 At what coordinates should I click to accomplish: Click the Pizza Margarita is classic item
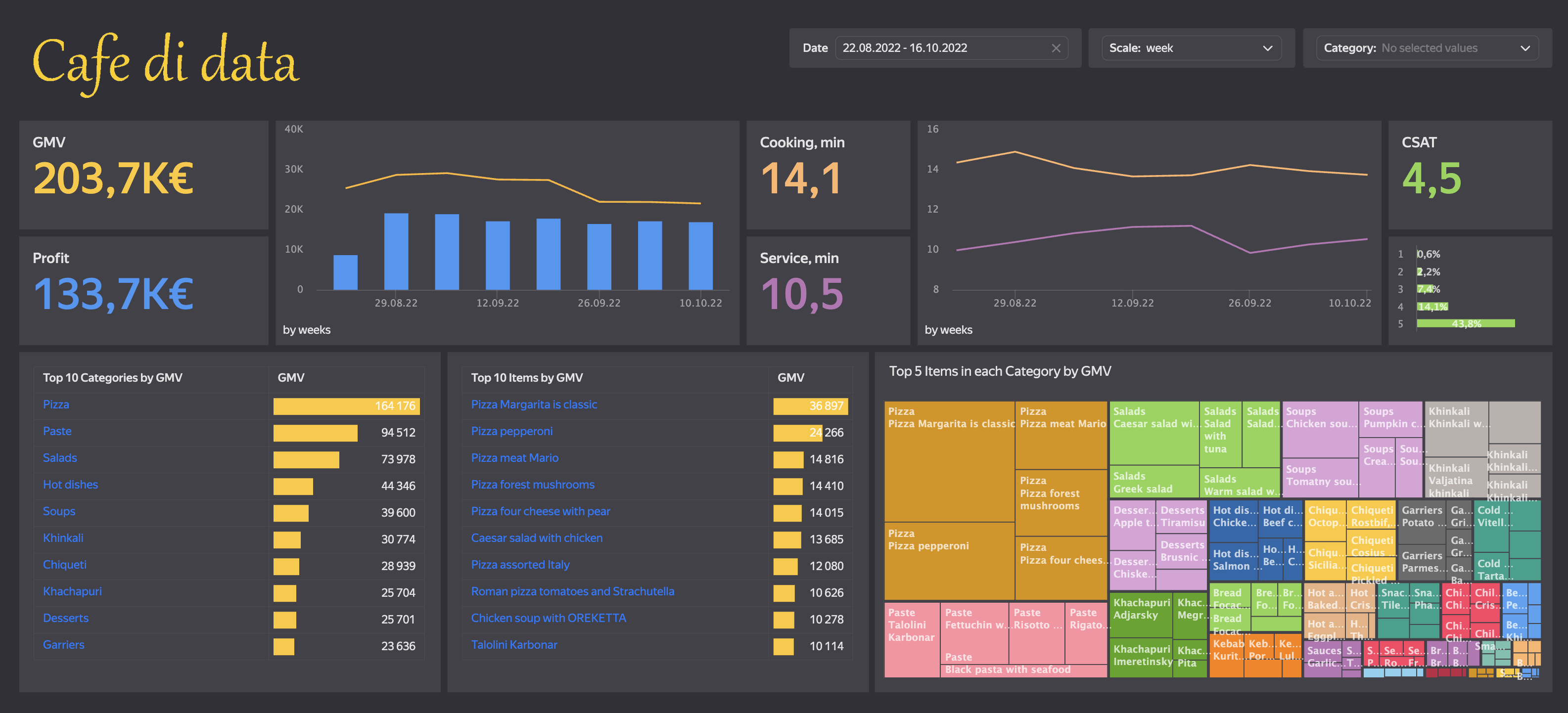(x=533, y=404)
